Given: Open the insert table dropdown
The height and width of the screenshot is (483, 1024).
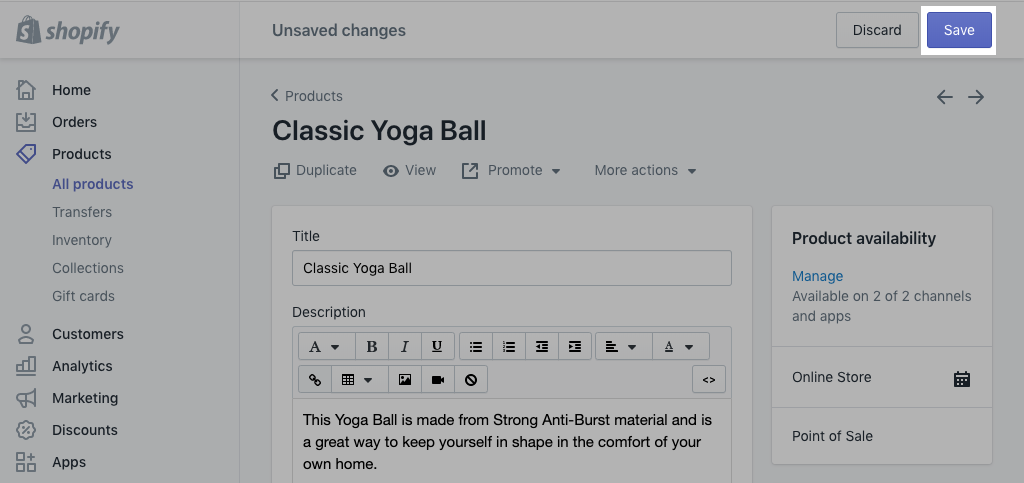Looking at the screenshot, I should [x=357, y=380].
